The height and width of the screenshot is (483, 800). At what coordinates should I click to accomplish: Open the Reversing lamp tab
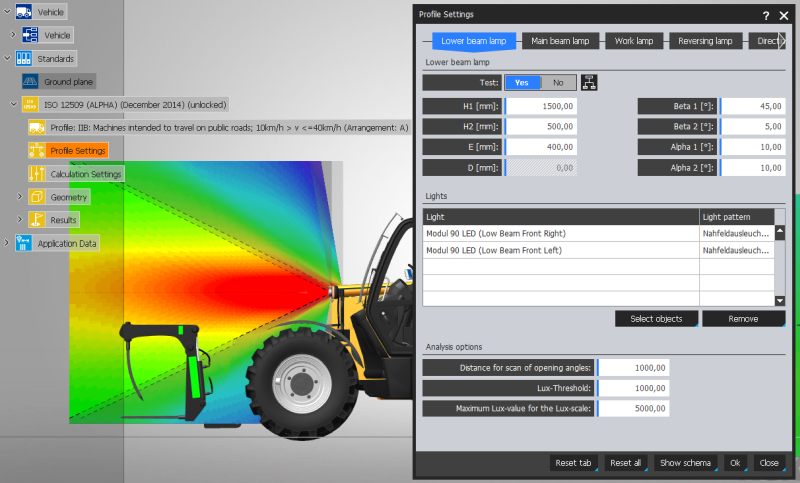click(x=703, y=41)
